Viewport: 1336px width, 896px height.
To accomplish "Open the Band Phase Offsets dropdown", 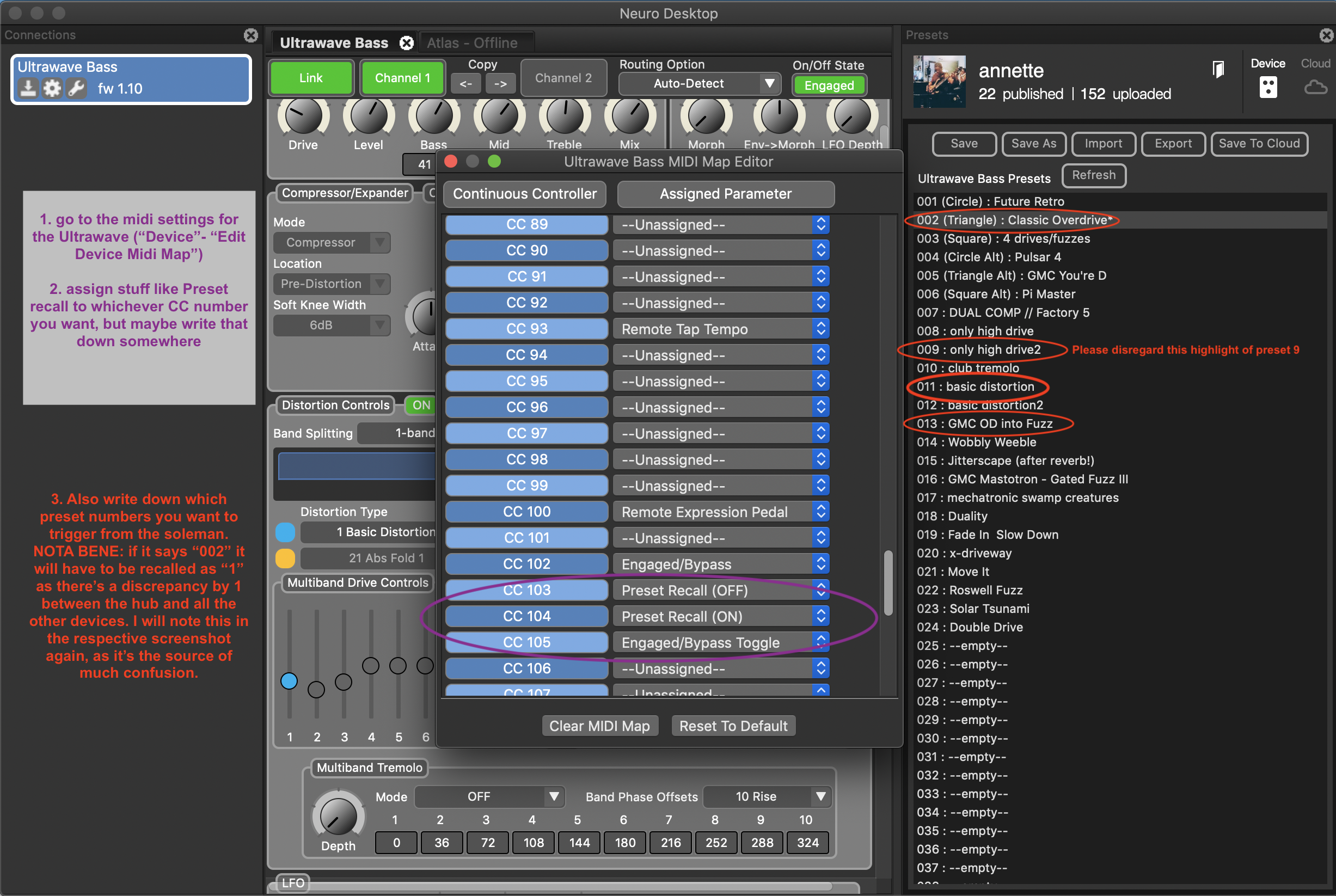I will 767,796.
